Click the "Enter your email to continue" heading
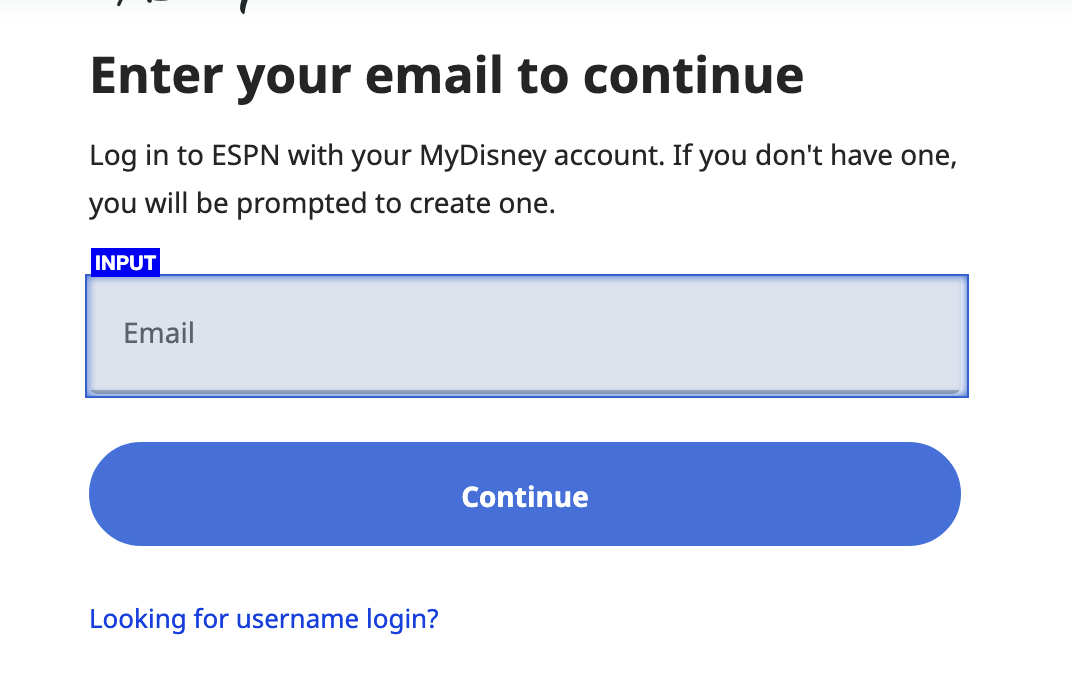 coord(446,76)
